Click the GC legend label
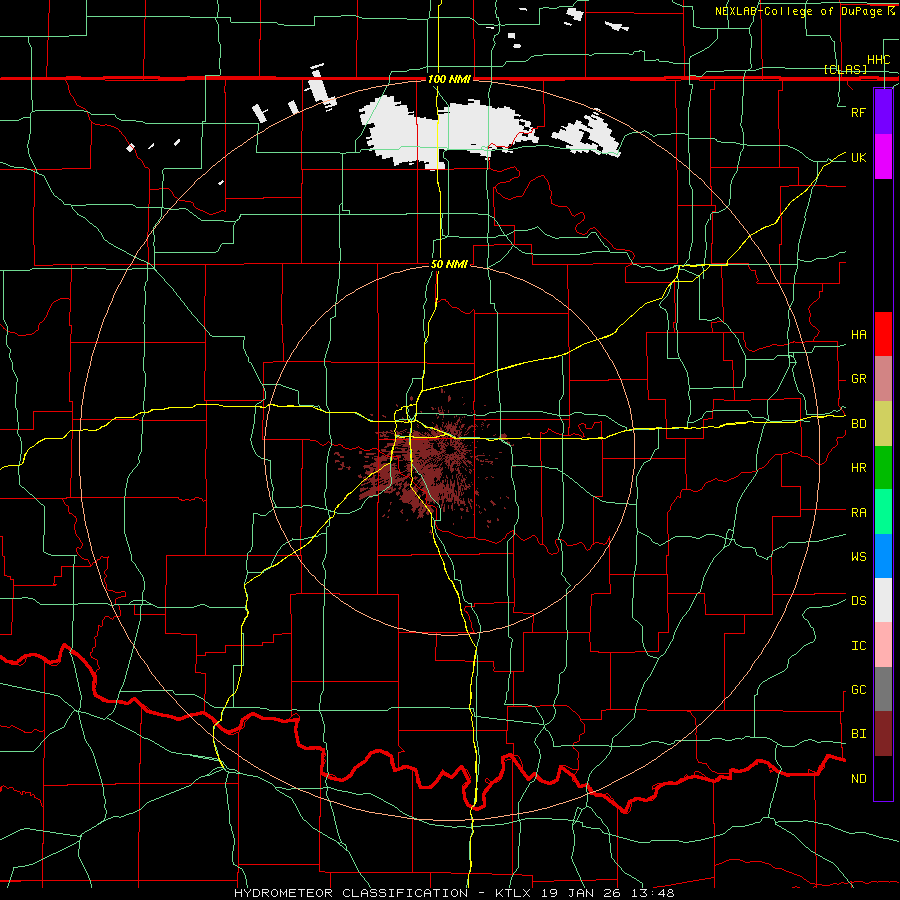 (x=858, y=690)
